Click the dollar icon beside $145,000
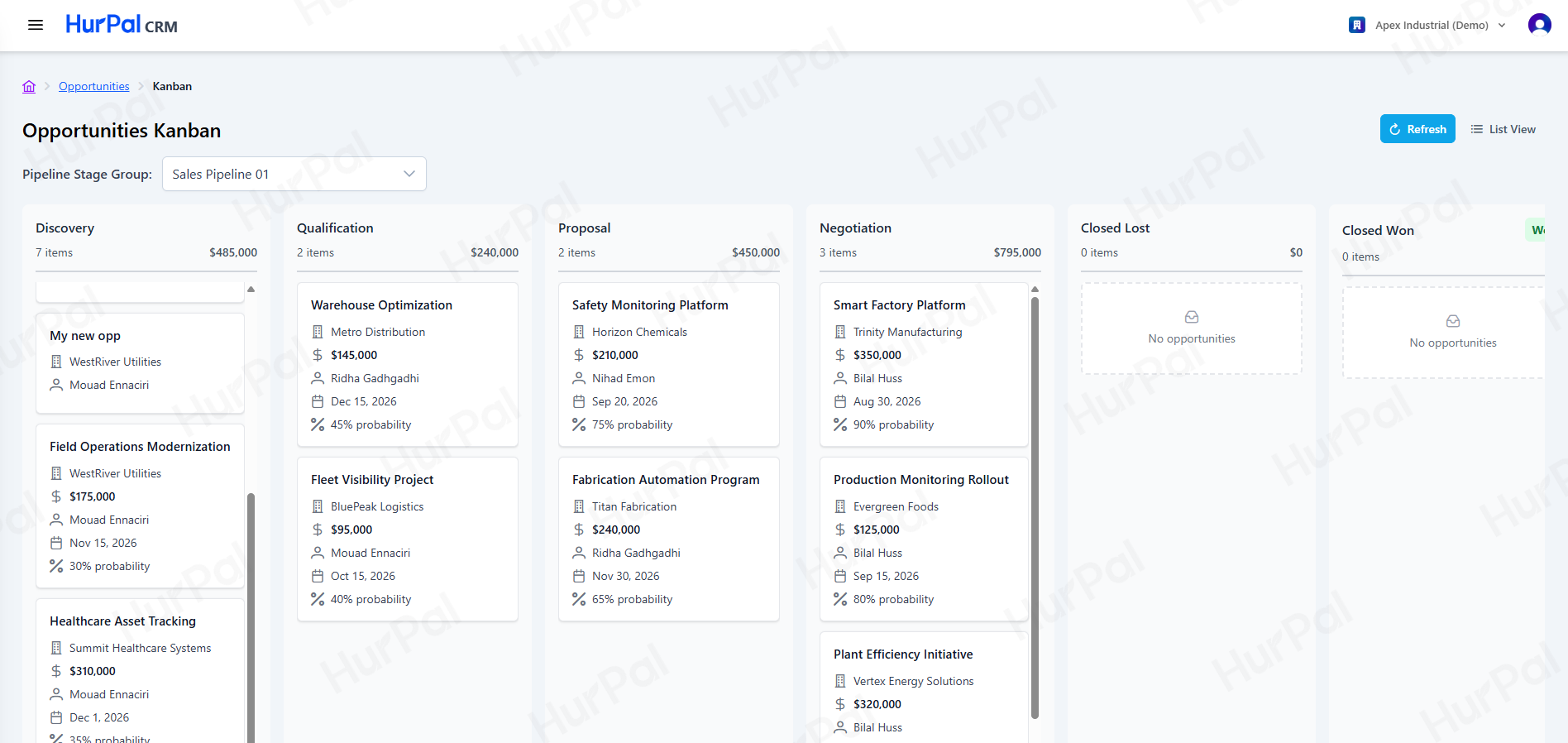This screenshot has width=1568, height=743. [318, 355]
